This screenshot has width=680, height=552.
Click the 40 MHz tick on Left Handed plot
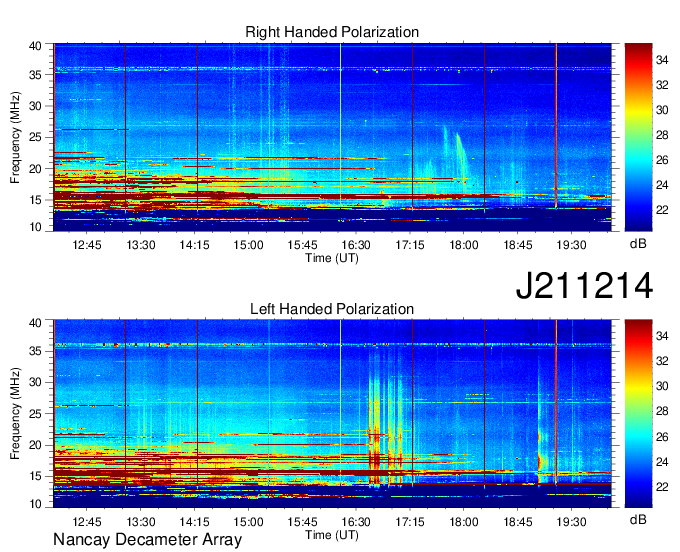coord(35,323)
